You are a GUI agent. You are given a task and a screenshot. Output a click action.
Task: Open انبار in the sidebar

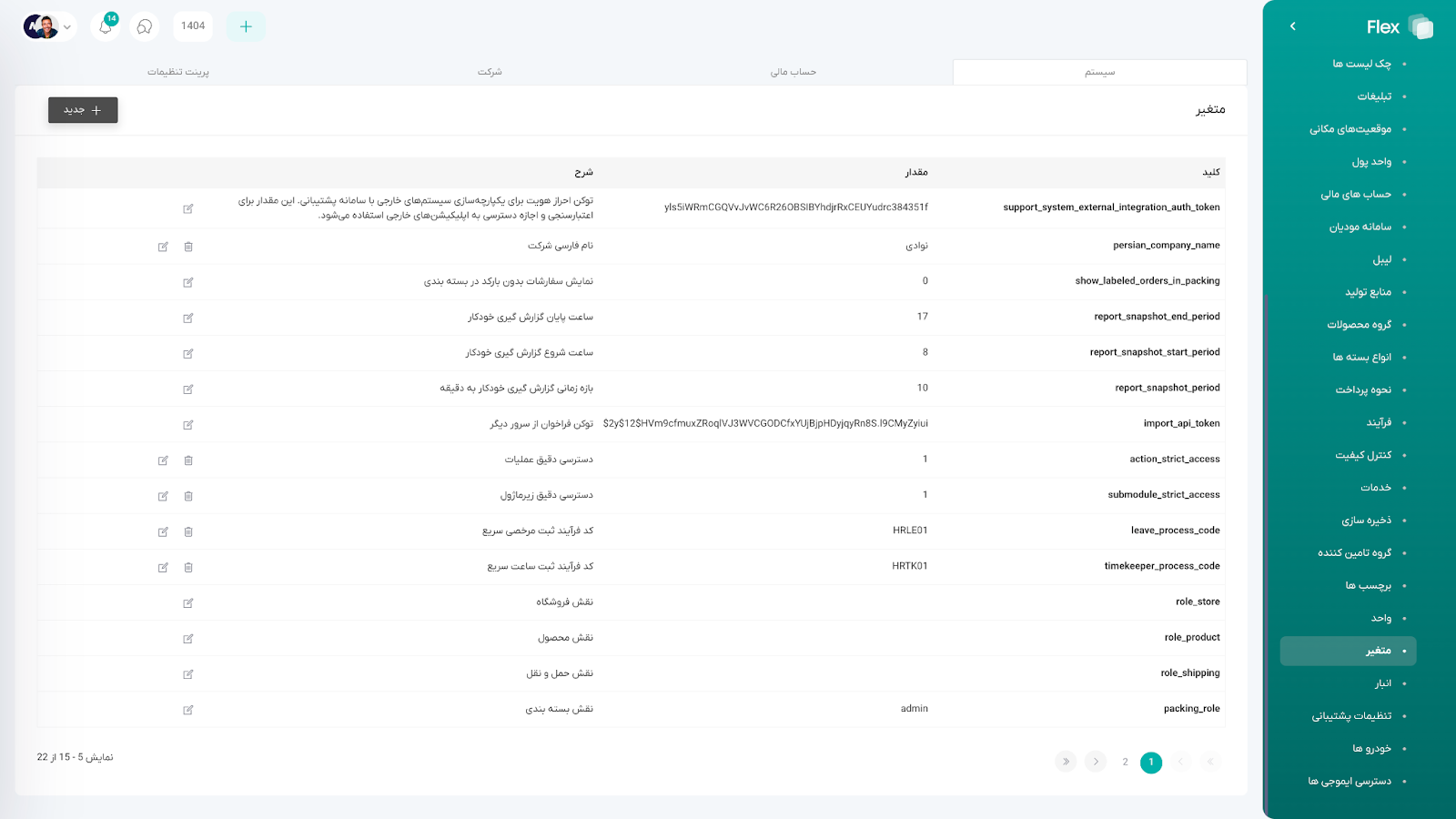1382,683
